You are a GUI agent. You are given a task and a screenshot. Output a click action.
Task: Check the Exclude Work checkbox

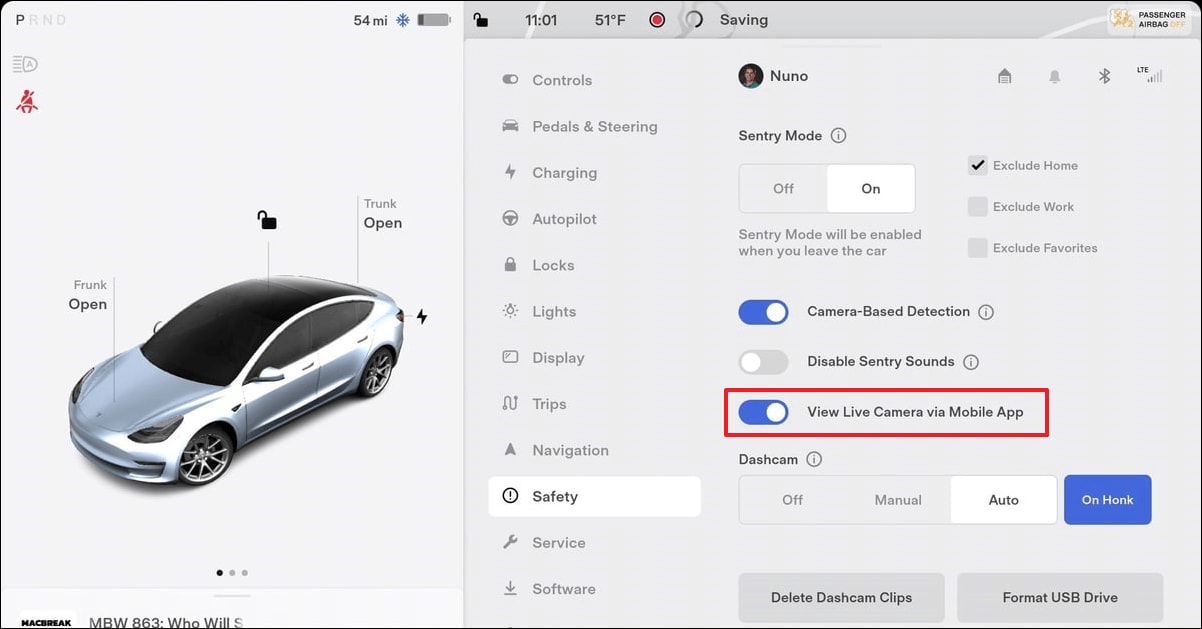[978, 207]
